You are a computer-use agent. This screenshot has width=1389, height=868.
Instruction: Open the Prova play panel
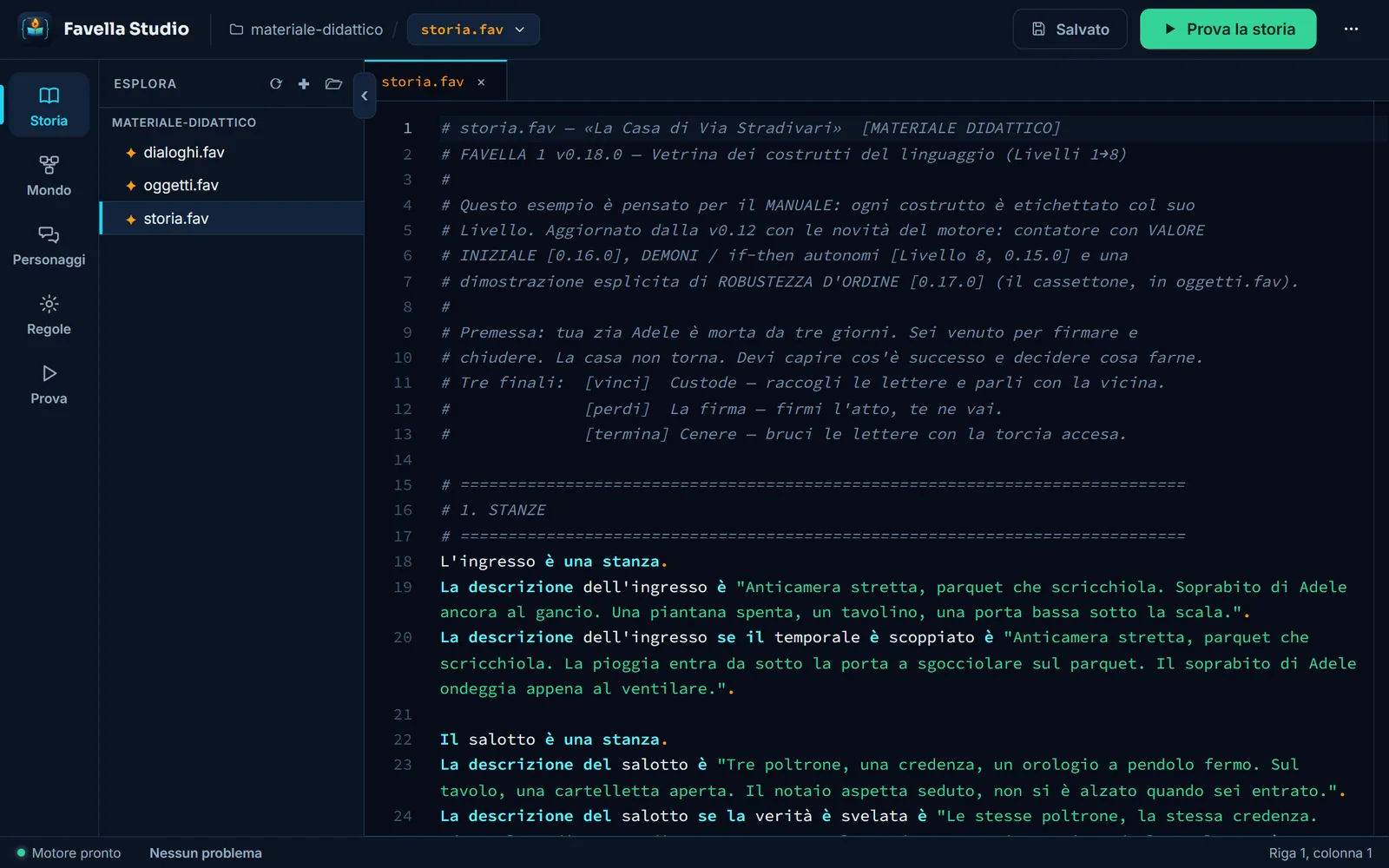(49, 384)
